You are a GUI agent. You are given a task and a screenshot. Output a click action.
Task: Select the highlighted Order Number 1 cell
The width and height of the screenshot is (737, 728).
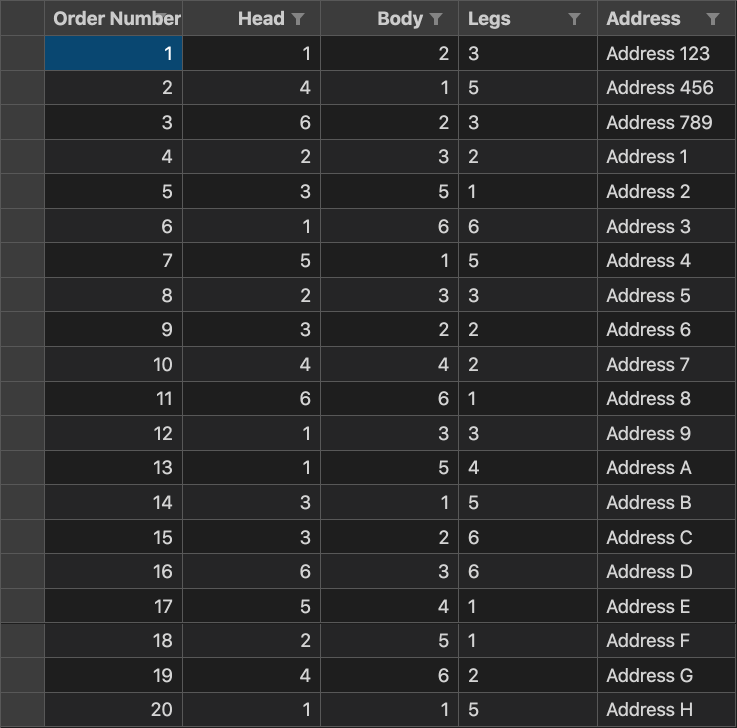click(114, 53)
